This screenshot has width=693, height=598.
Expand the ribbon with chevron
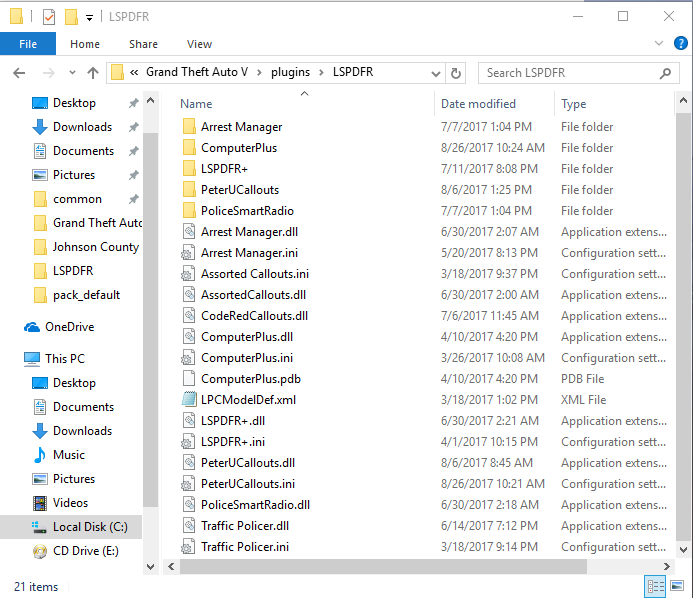coord(659,43)
